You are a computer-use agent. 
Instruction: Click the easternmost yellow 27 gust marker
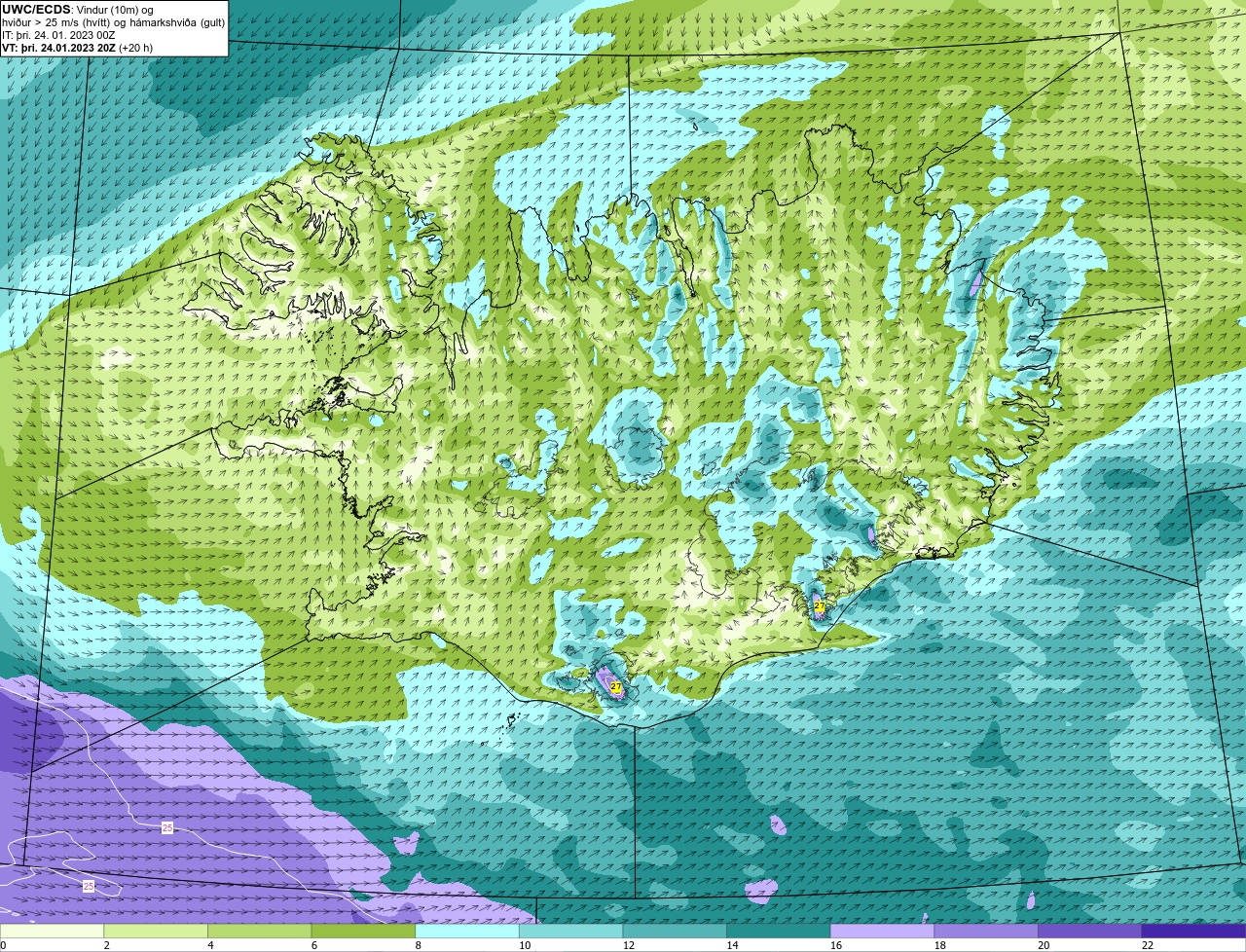820,606
